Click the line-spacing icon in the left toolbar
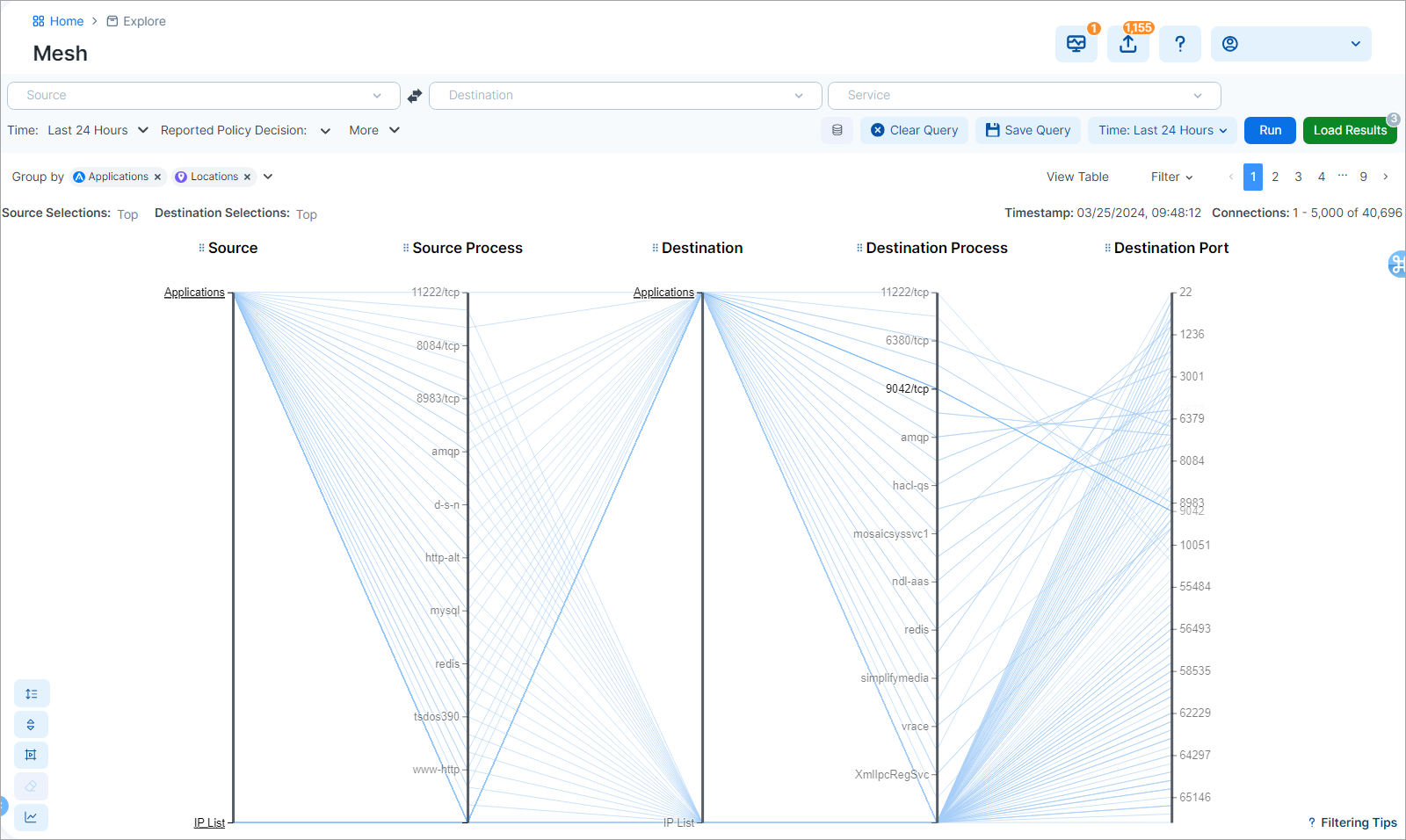1406x840 pixels. [32, 694]
